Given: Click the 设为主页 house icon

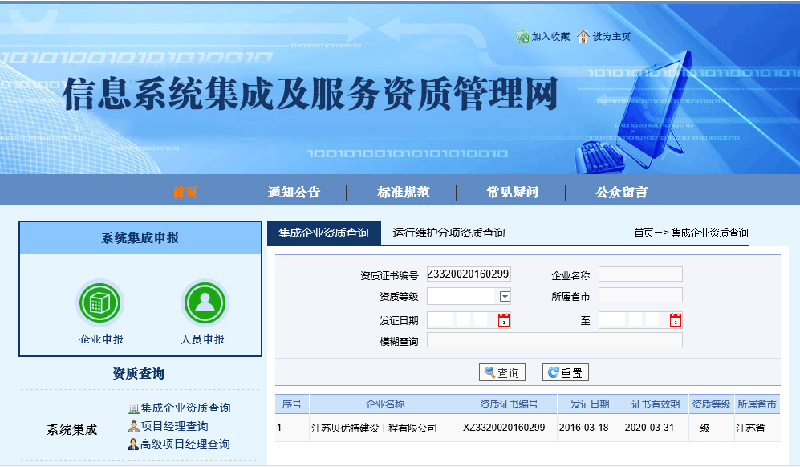Looking at the screenshot, I should point(583,37).
